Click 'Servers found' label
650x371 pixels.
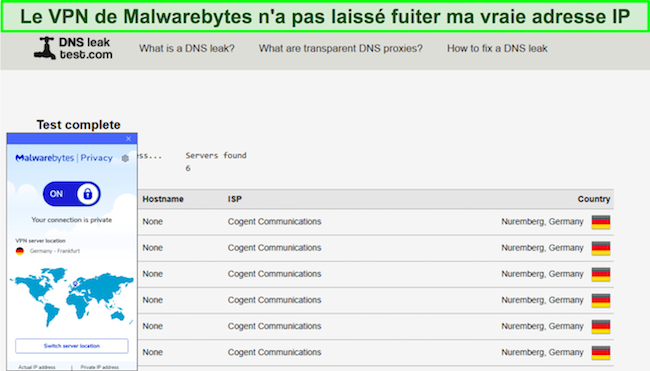(216, 155)
